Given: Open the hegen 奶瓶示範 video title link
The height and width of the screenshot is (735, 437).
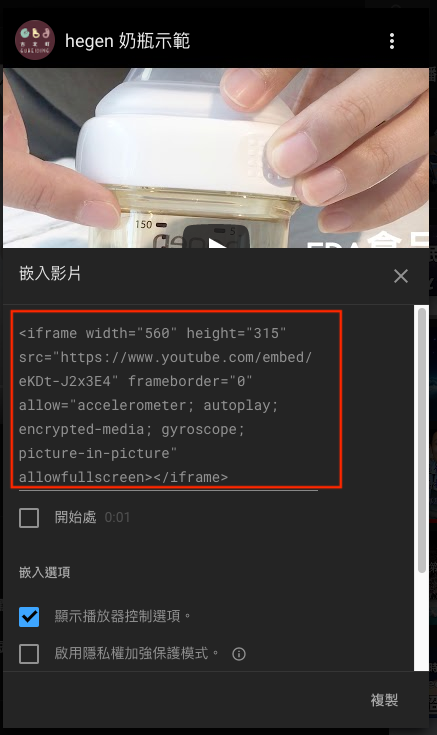Looking at the screenshot, I should (x=127, y=41).
